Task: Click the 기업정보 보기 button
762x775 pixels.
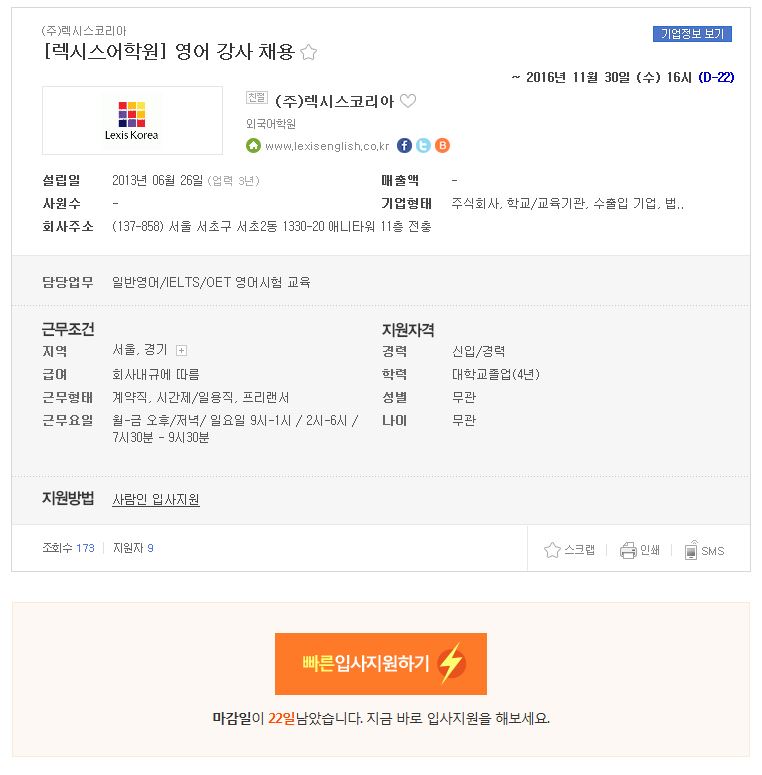Action: (x=692, y=34)
